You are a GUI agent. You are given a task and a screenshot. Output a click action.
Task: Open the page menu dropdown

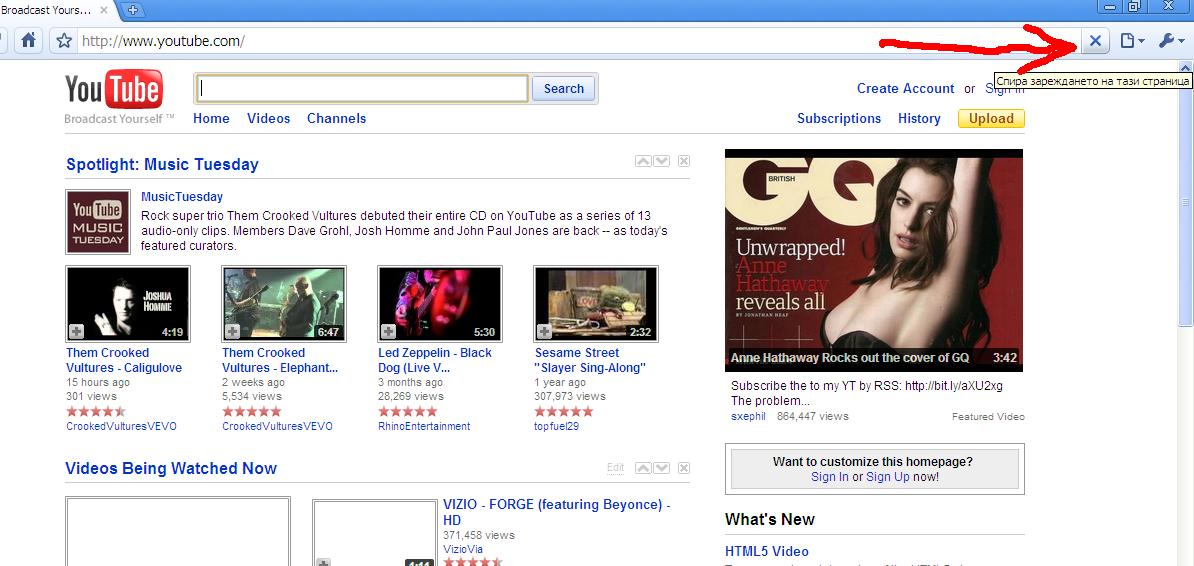click(x=1132, y=41)
